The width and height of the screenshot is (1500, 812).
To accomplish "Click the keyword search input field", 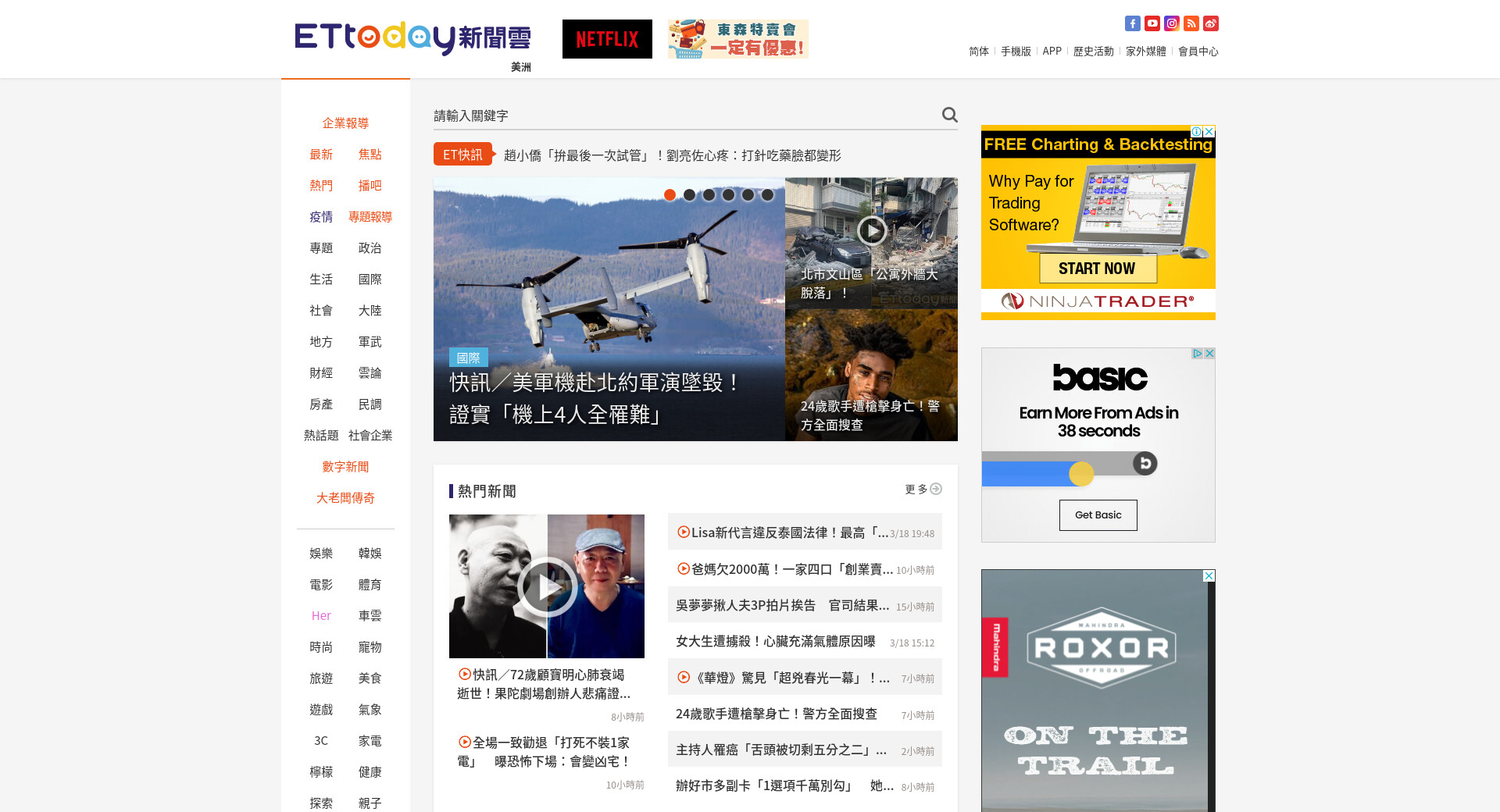I will tap(684, 116).
